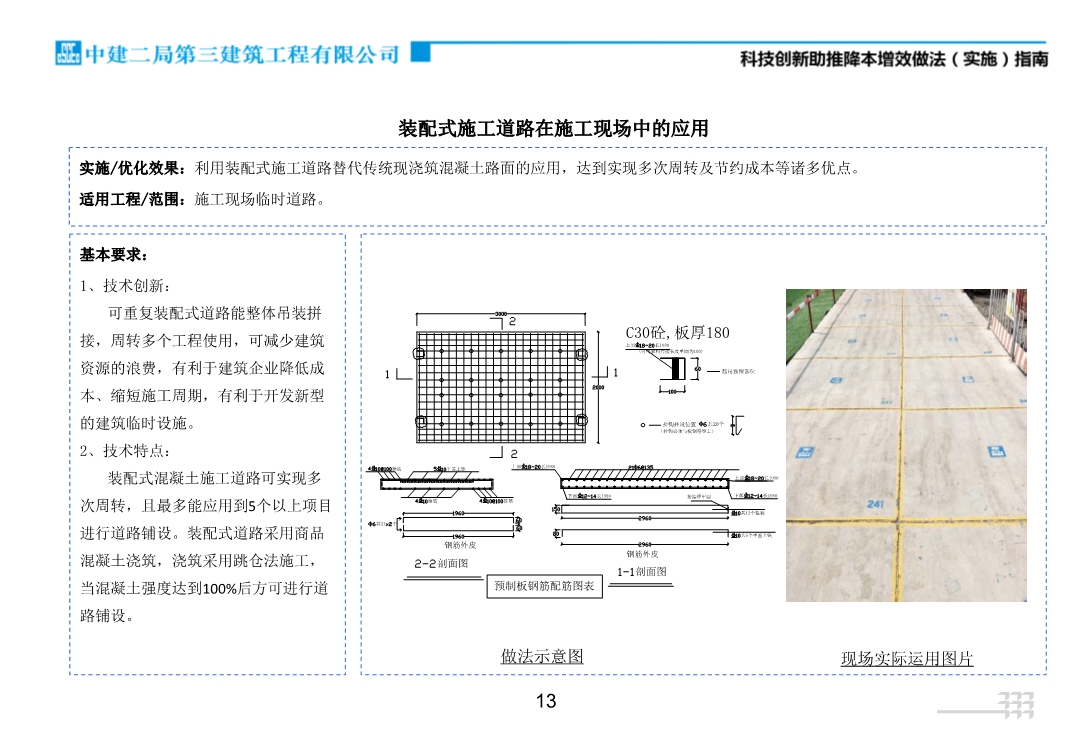Click the underlined 做法示意图 caption
This screenshot has width=1083, height=750.
pos(542,659)
